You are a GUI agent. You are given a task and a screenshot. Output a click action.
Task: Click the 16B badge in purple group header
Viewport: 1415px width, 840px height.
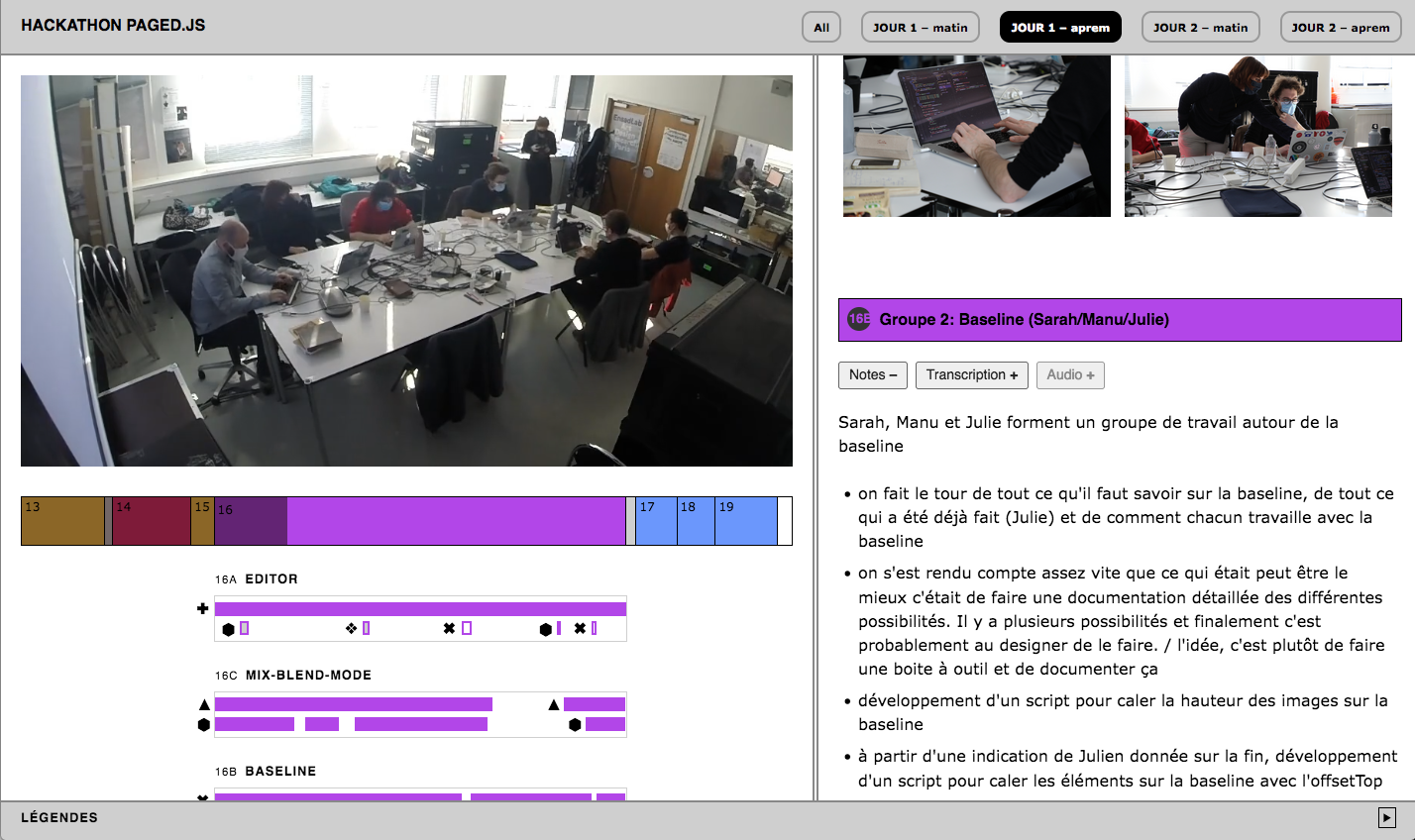[x=859, y=319]
